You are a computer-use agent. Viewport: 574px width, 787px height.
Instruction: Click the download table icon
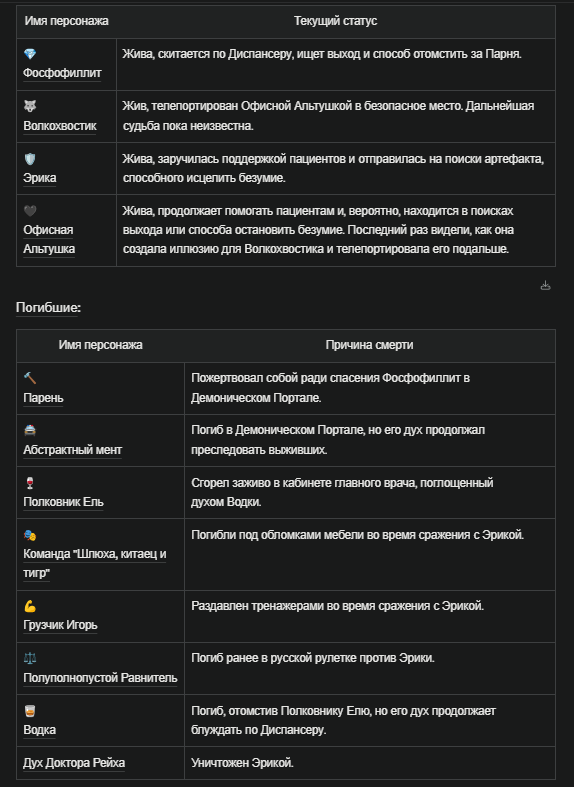click(545, 286)
